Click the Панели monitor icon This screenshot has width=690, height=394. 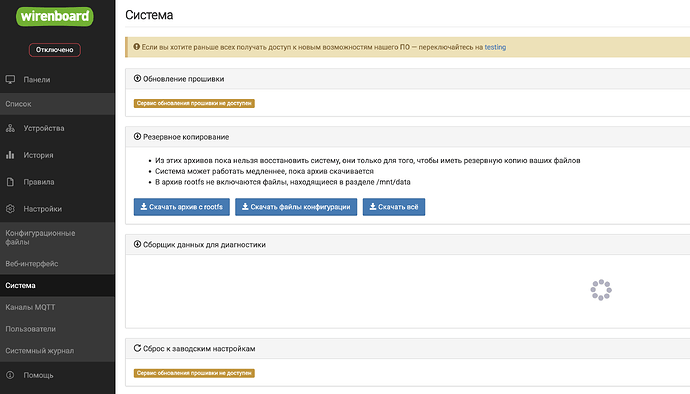point(10,79)
